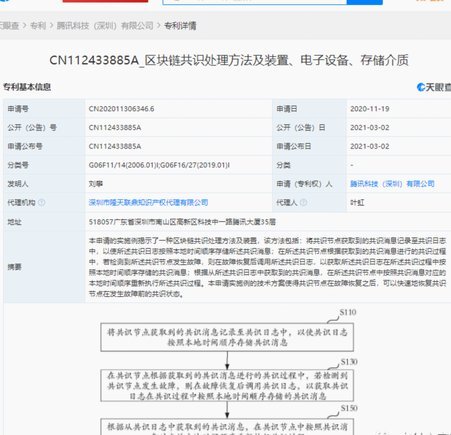The height and width of the screenshot is (435, 451).
Task: Click the 专利基本信息 section heading
Action: [x=27, y=87]
